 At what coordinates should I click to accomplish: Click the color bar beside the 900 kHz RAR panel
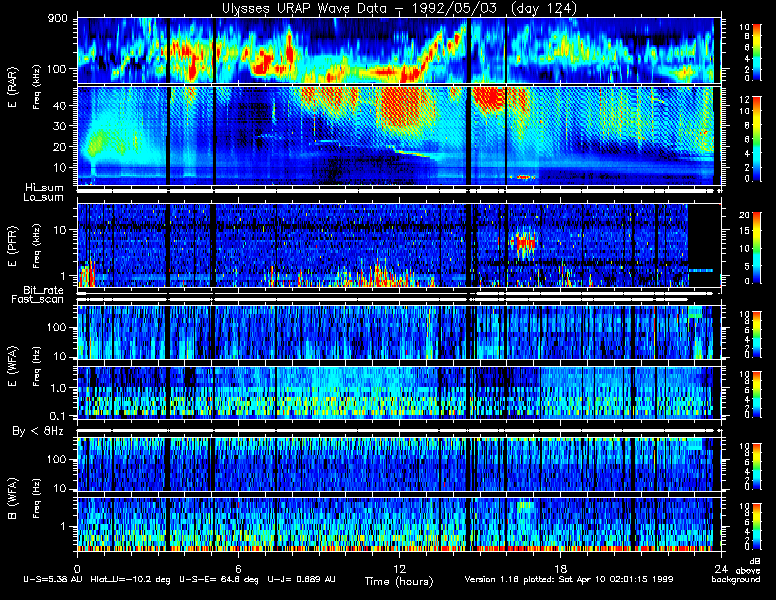point(756,51)
